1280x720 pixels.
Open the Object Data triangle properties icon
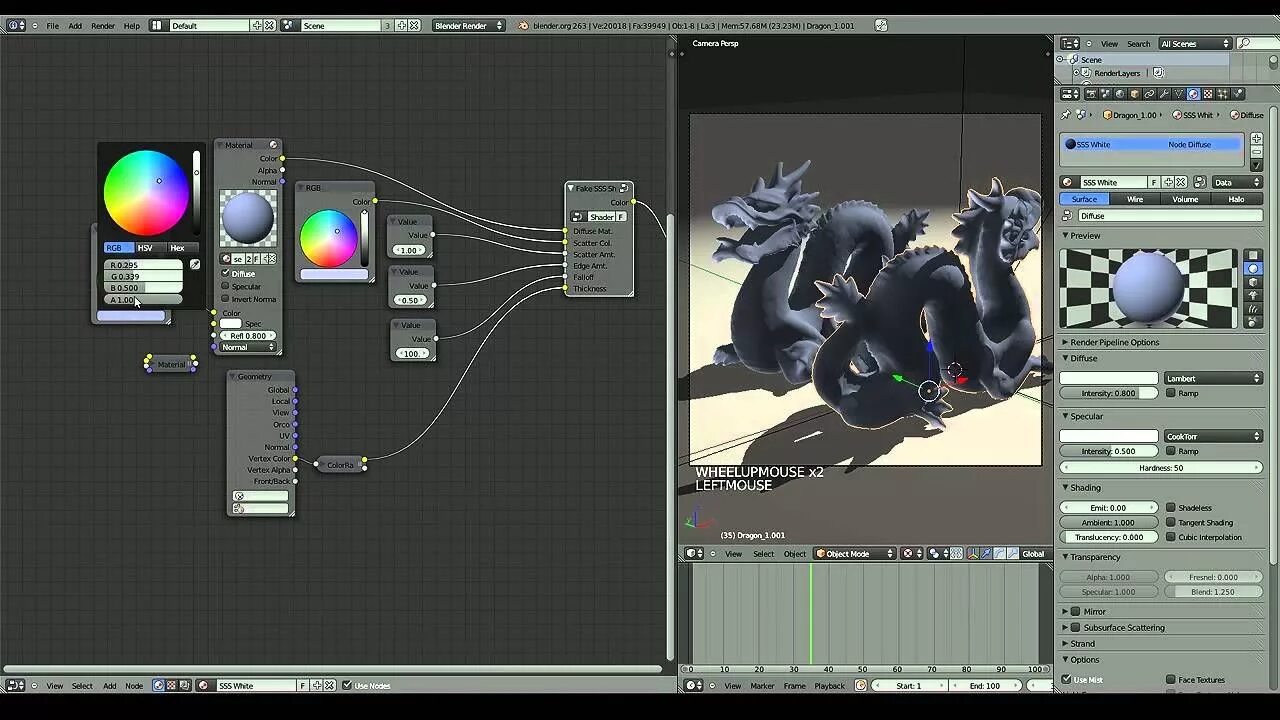[1178, 94]
